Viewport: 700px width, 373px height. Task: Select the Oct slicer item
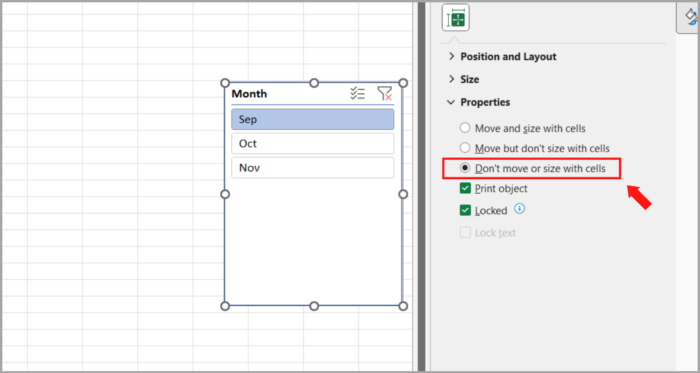pyautogui.click(x=312, y=143)
